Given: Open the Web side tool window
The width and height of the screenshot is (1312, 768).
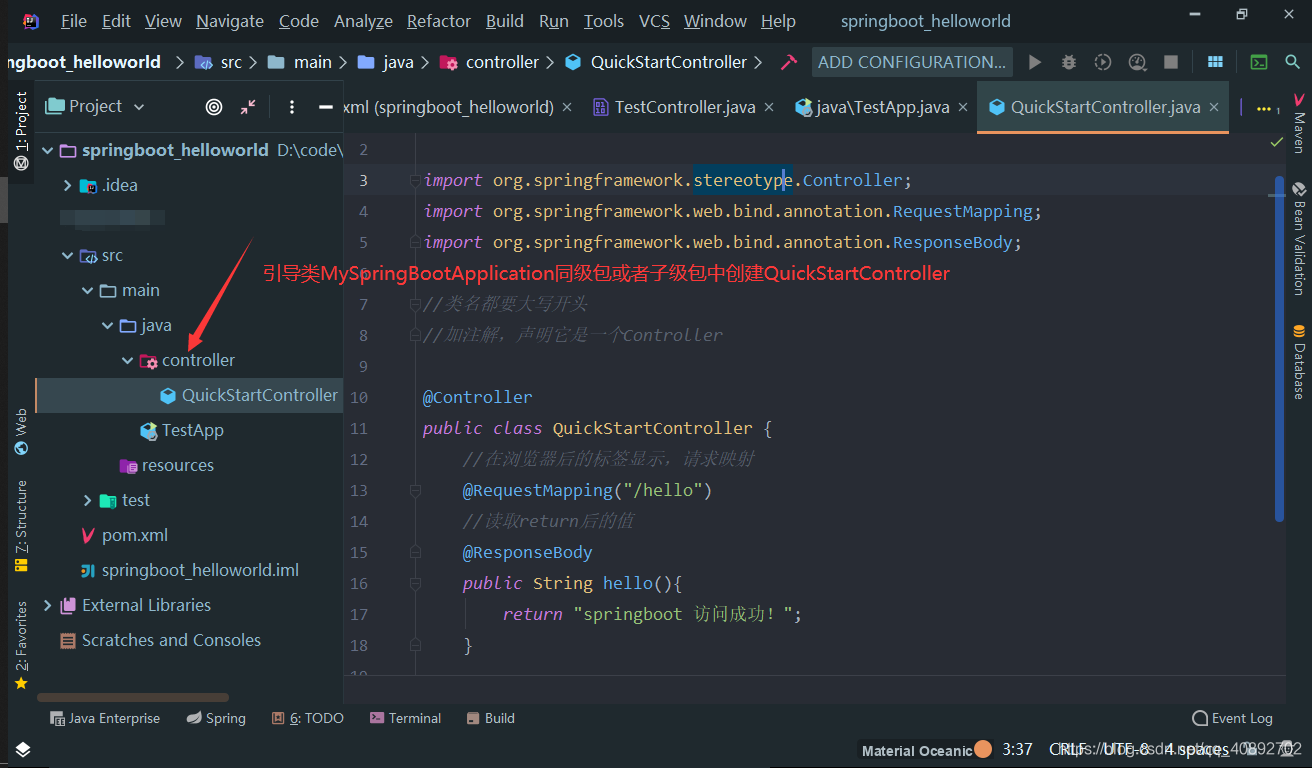Looking at the screenshot, I should click(x=21, y=432).
